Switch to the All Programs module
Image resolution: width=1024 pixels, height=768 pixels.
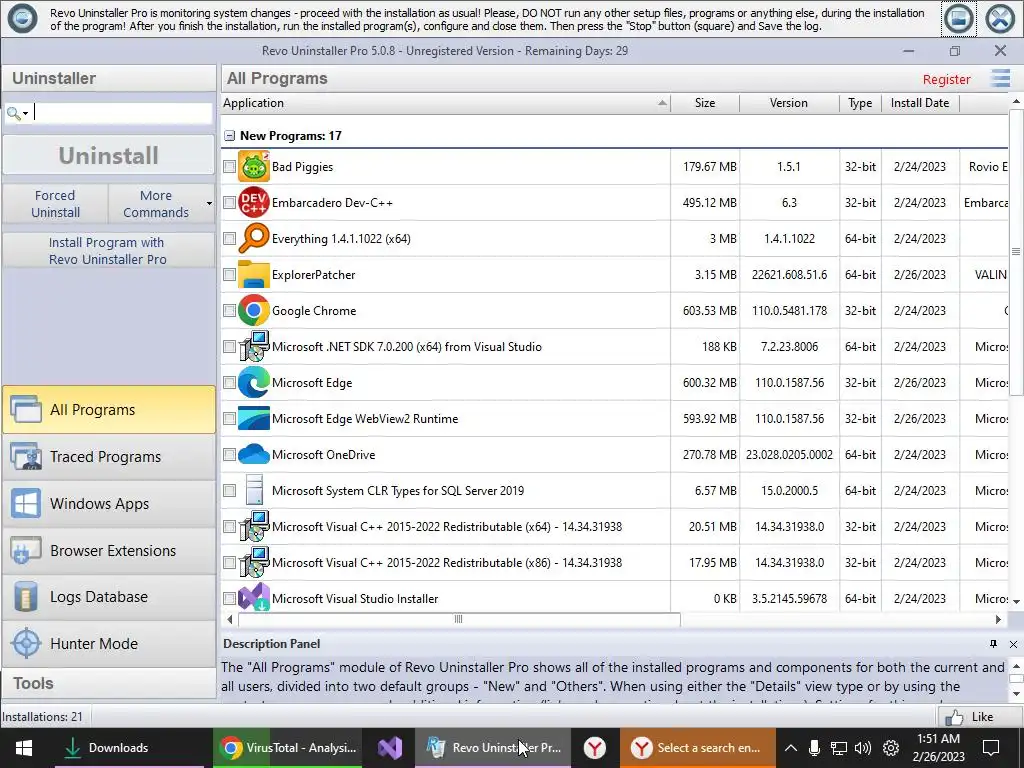point(109,409)
